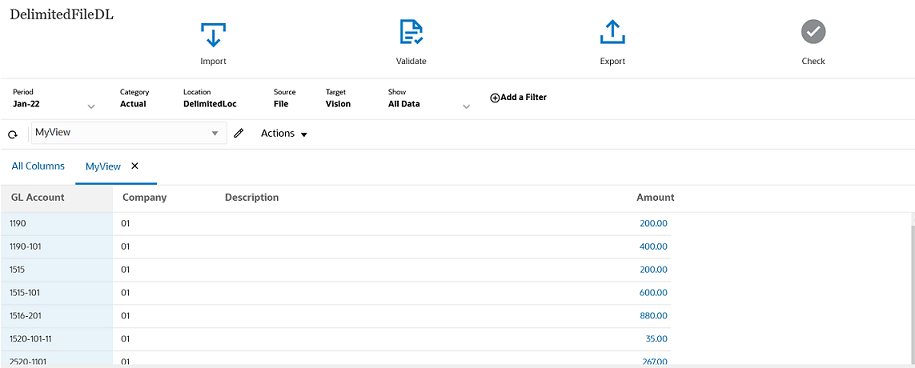Switch to the All Columns tab

[38, 166]
